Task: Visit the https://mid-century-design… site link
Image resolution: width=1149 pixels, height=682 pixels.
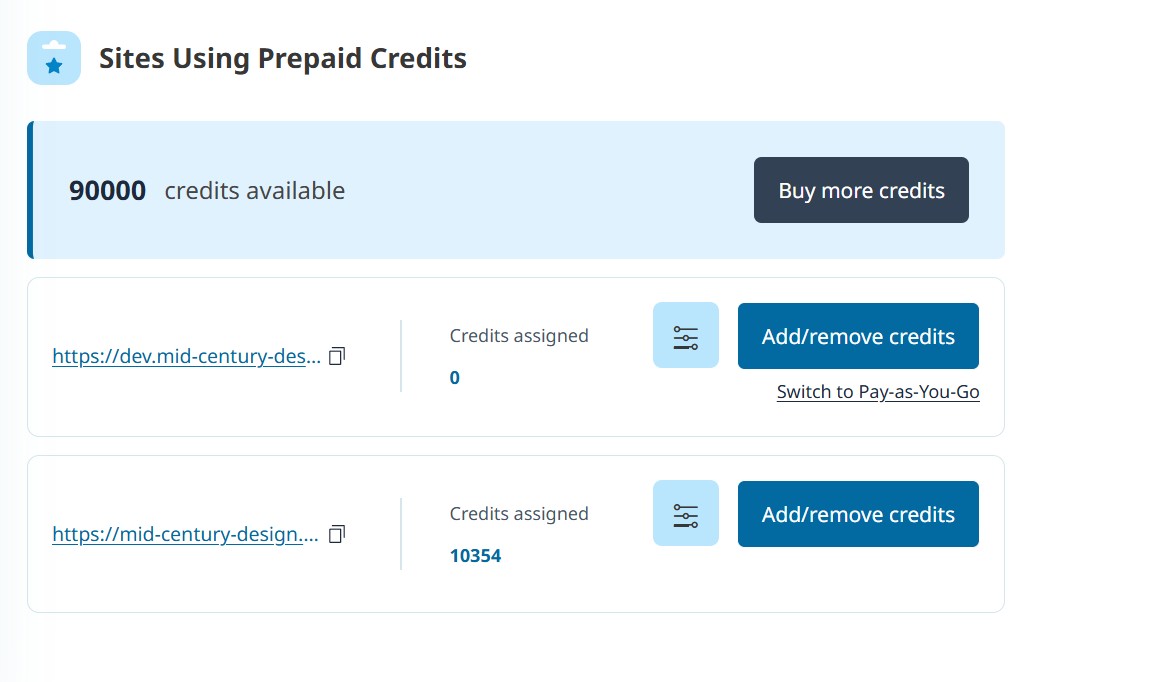Action: coord(185,534)
